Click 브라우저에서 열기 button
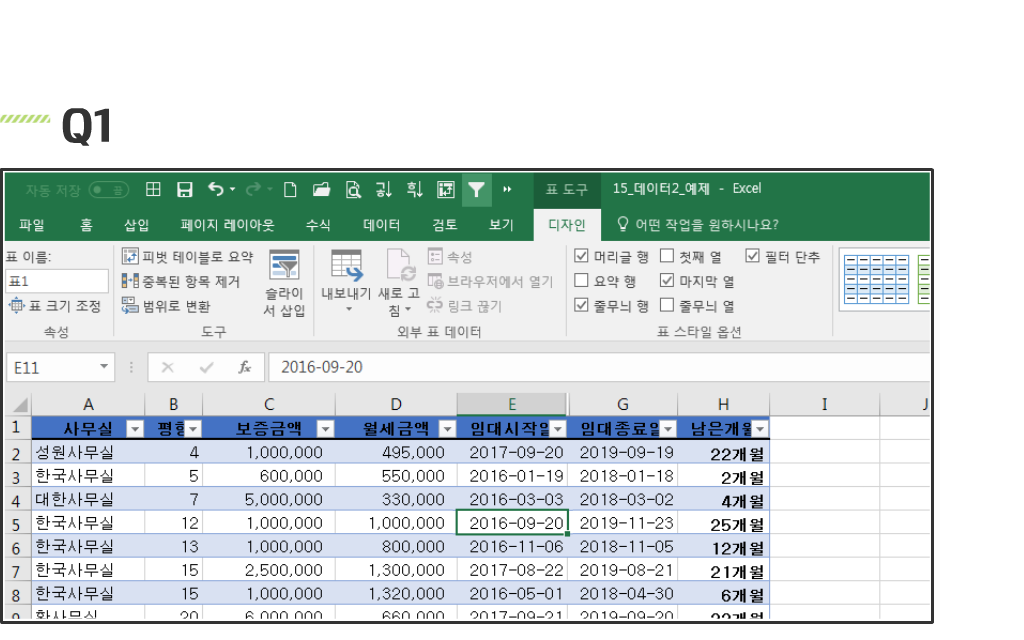 coord(490,281)
